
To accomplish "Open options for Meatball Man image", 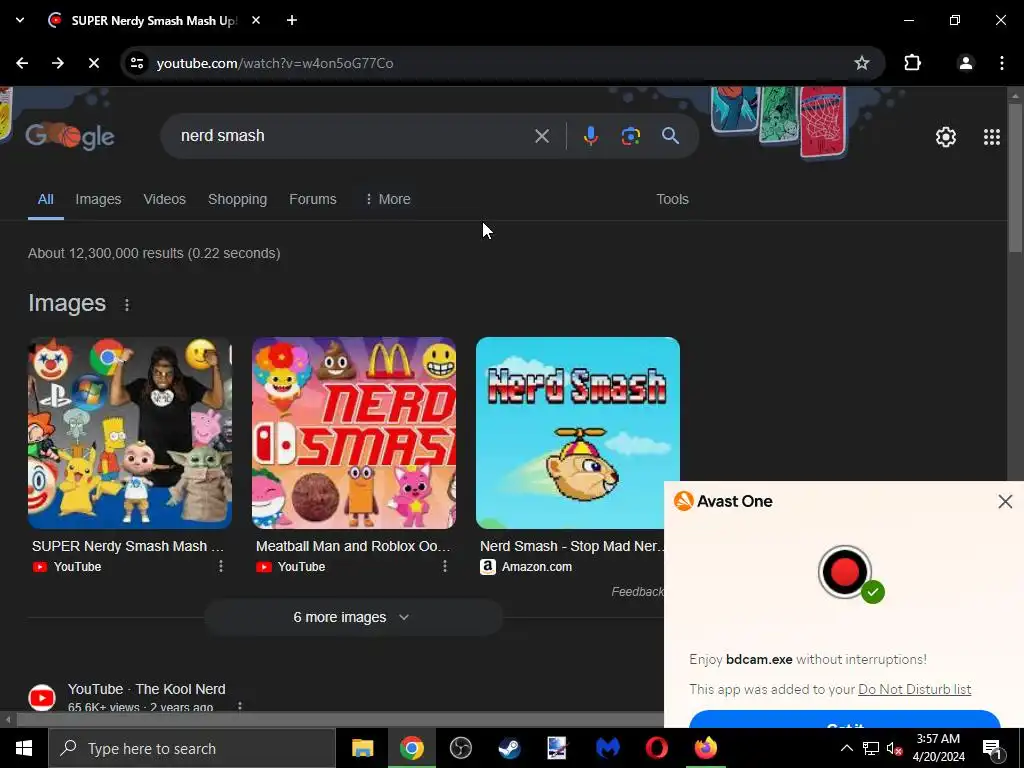I will (445, 566).
